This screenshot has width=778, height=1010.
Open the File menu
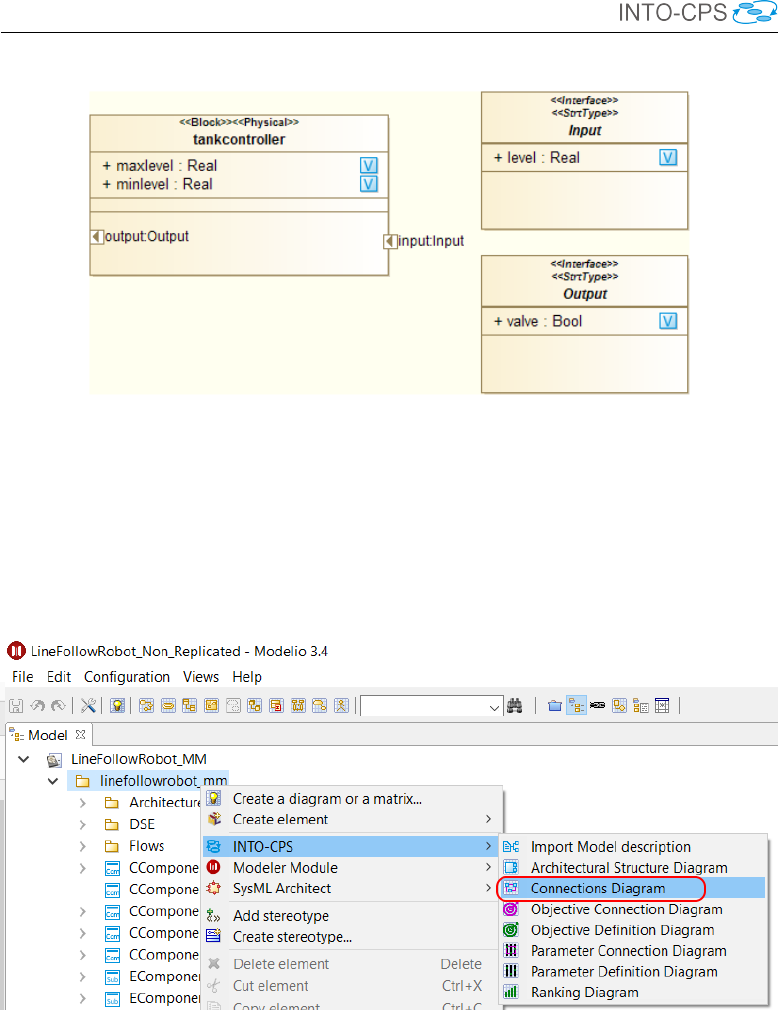pyautogui.click(x=23, y=676)
